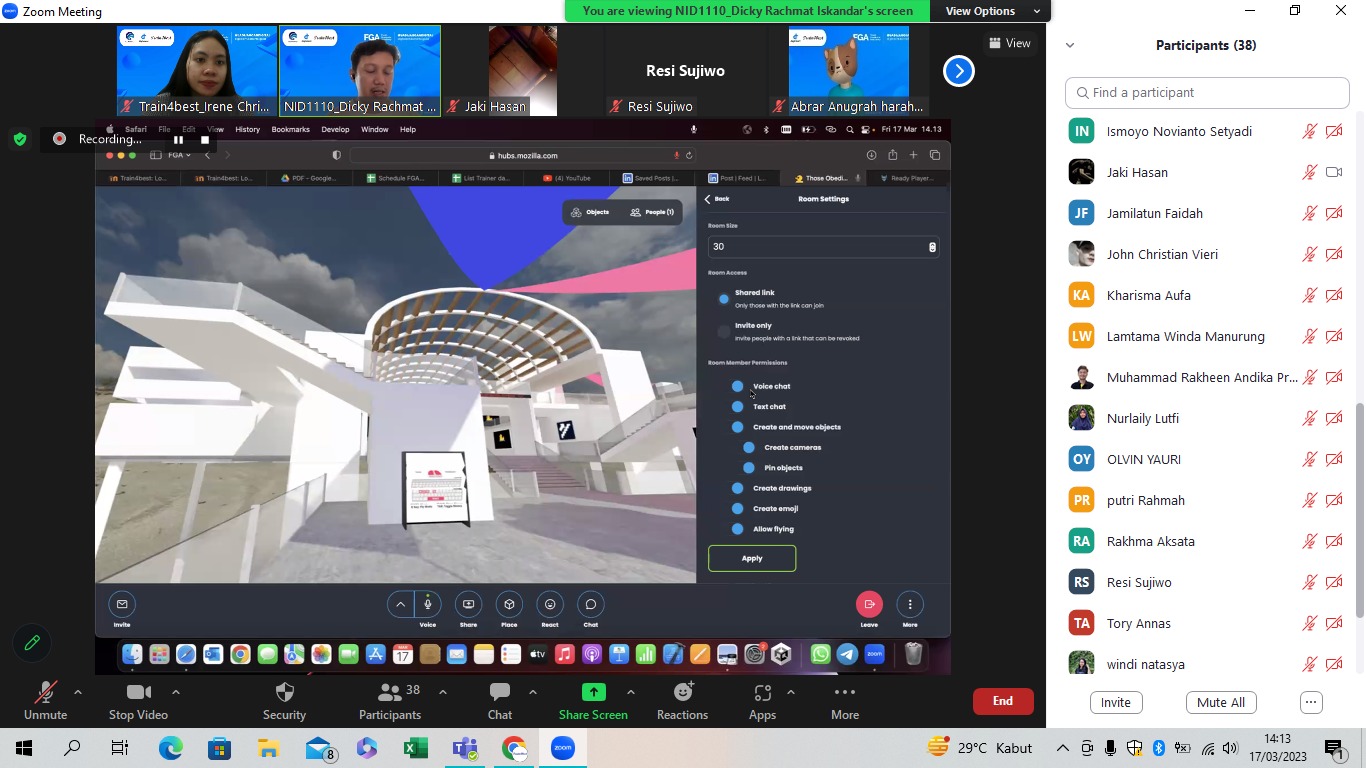Image resolution: width=1366 pixels, height=768 pixels.
Task: Click the React emoji icon in Hubs
Action: pyautogui.click(x=549, y=605)
